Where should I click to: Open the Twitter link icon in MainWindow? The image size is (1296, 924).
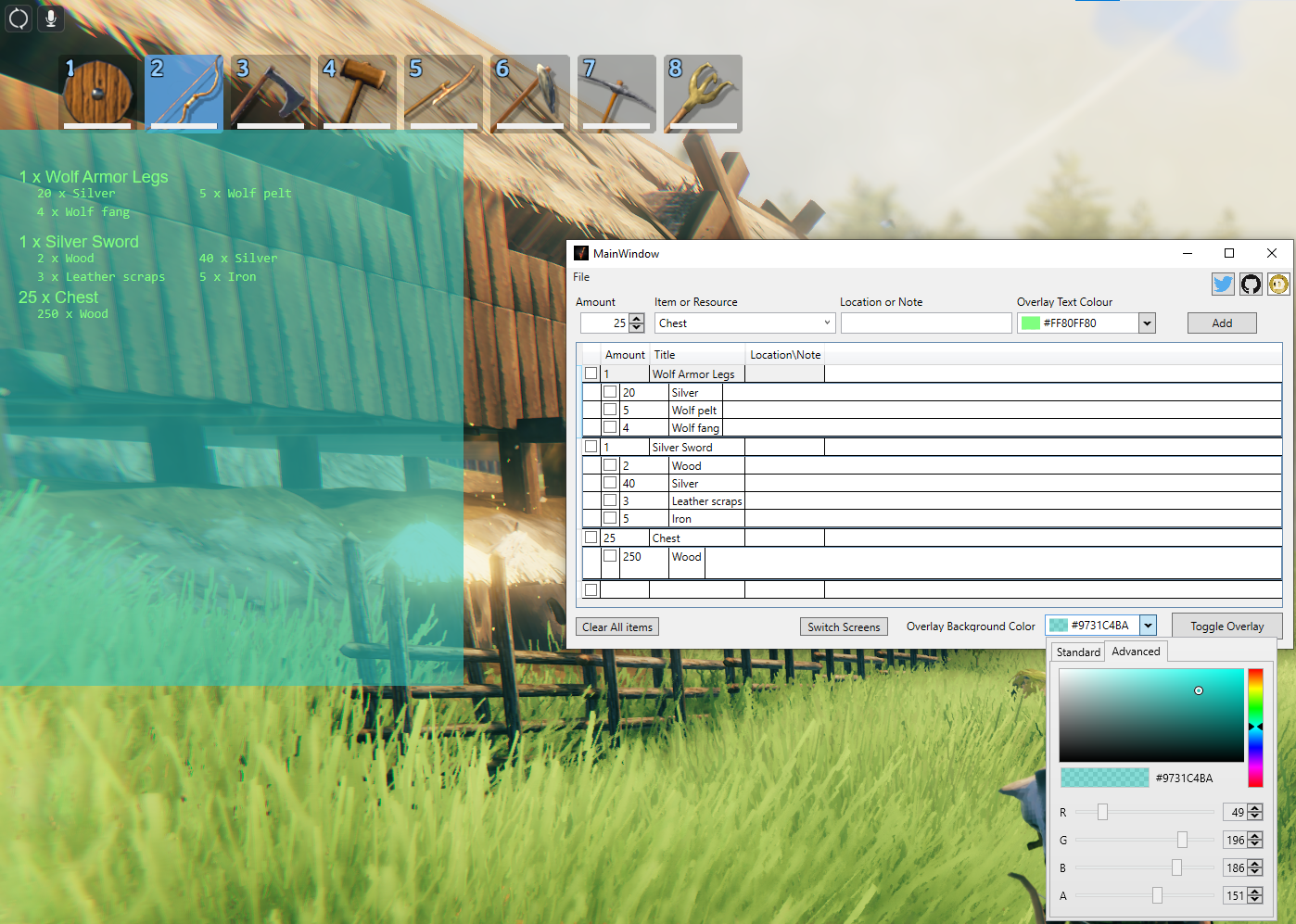tap(1223, 285)
